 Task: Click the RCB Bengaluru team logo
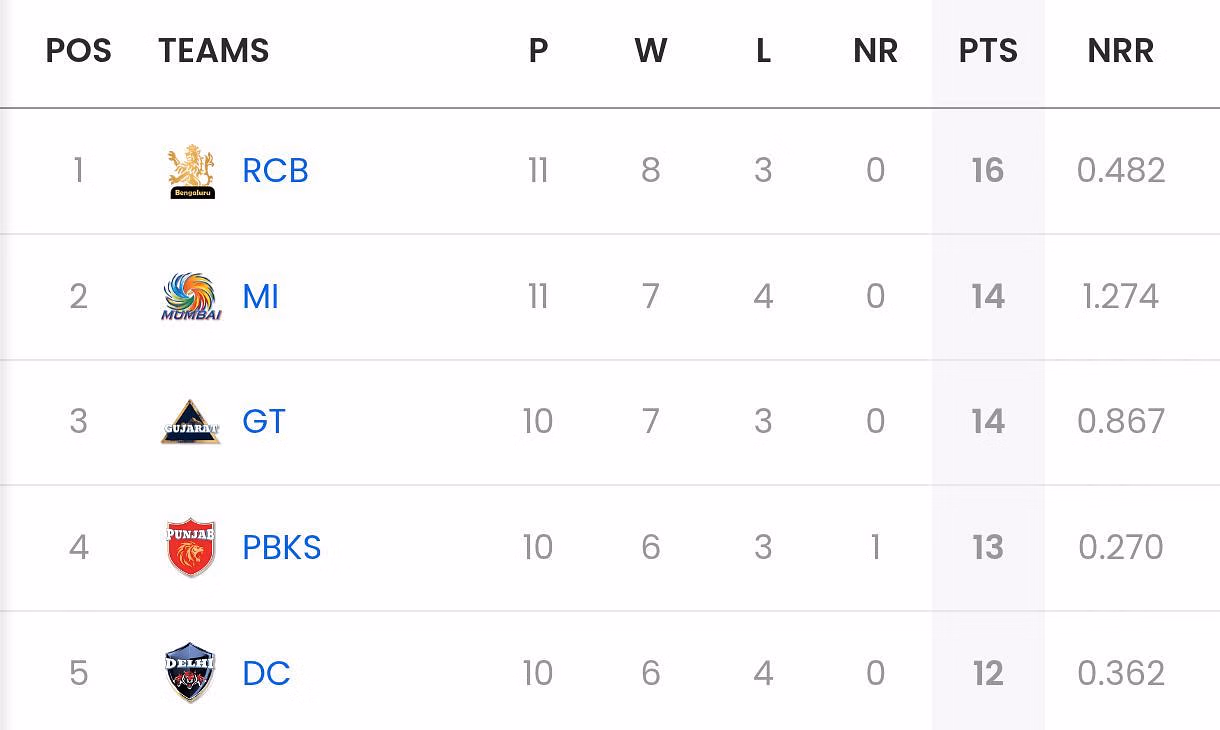(191, 171)
